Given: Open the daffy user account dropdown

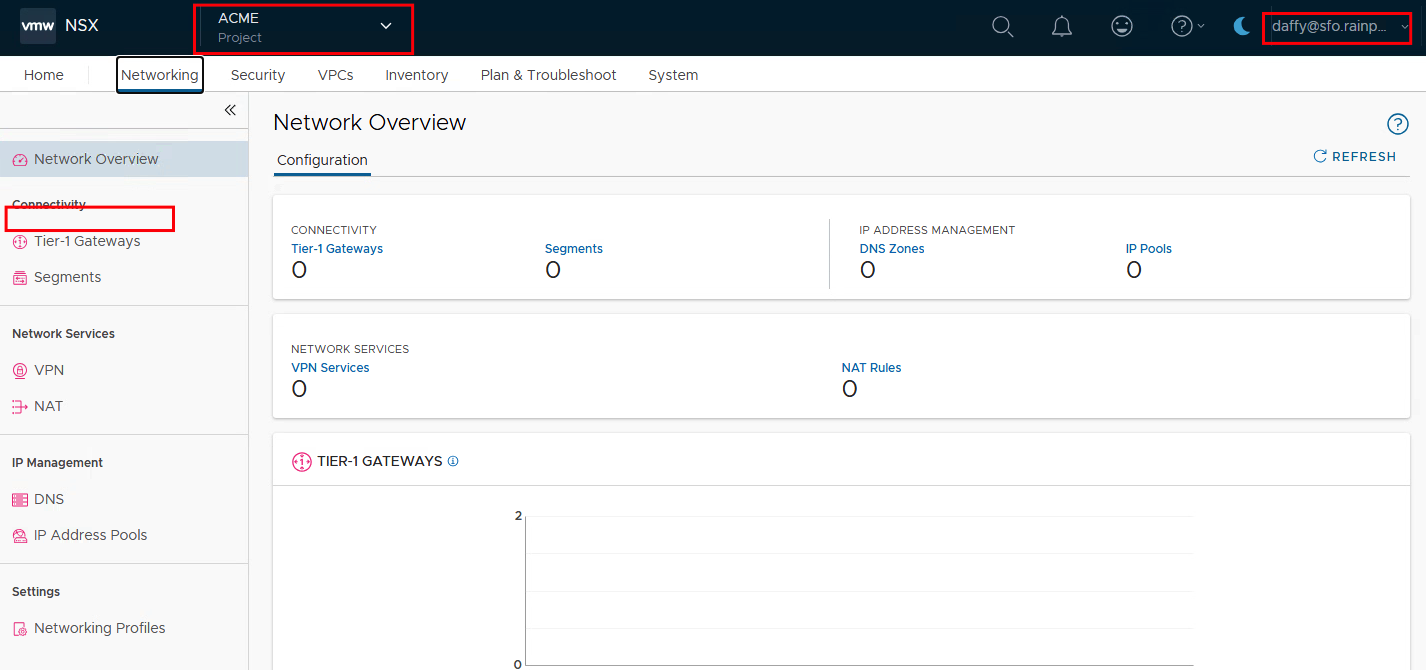Looking at the screenshot, I should [x=1337, y=27].
